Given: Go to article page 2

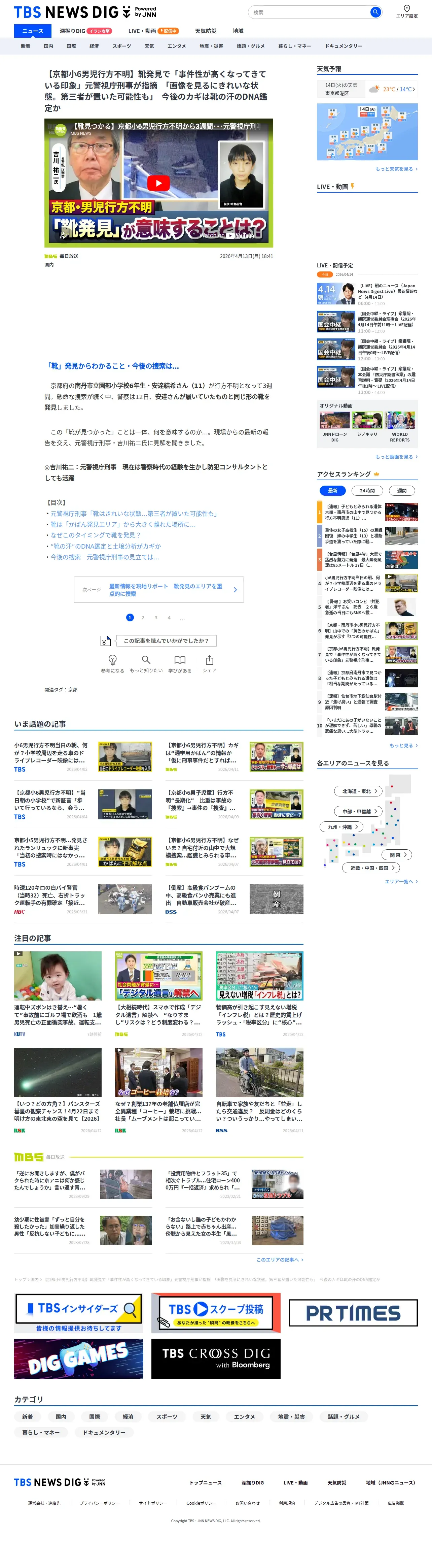Looking at the screenshot, I should pyautogui.click(x=143, y=618).
